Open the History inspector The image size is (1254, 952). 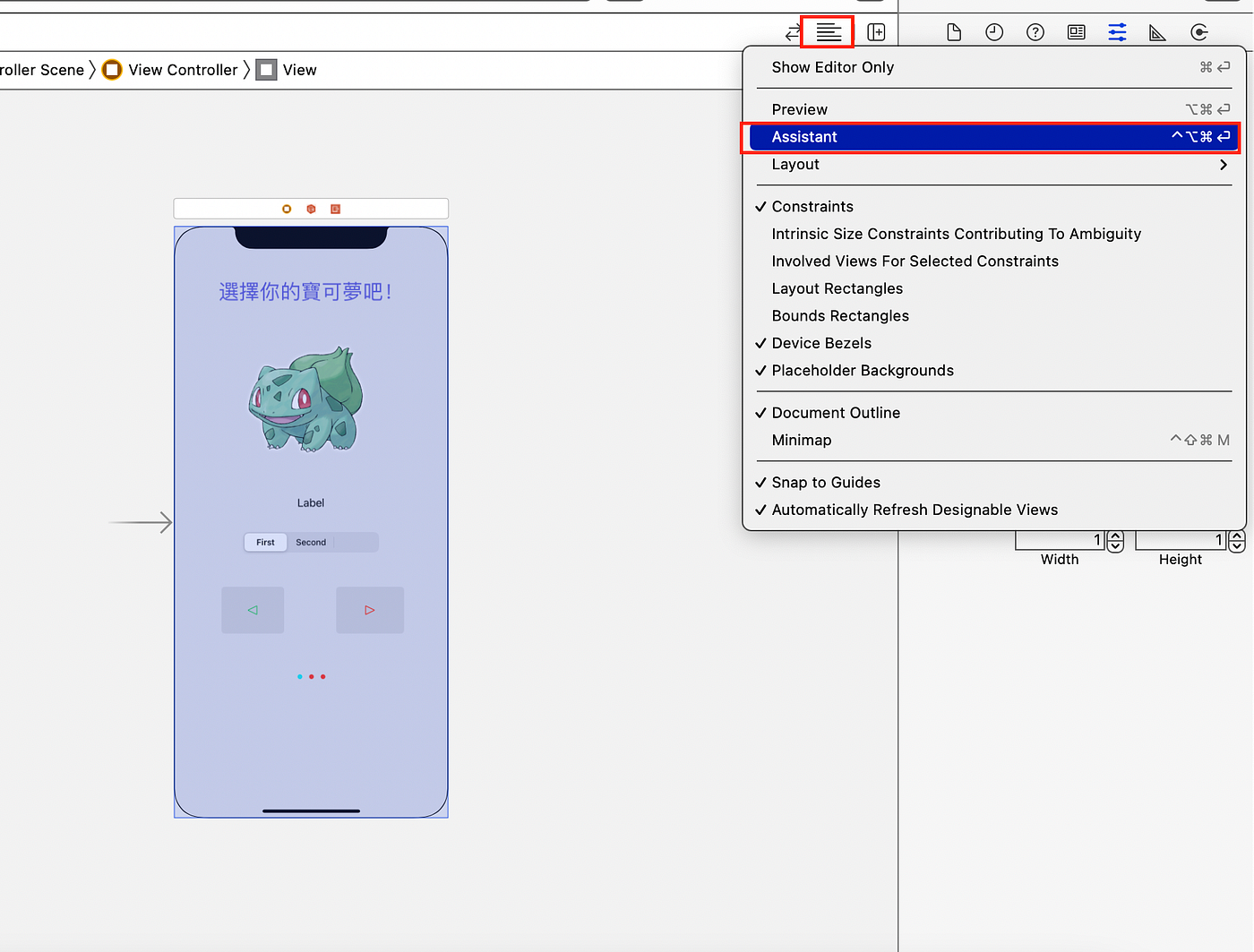point(994,32)
